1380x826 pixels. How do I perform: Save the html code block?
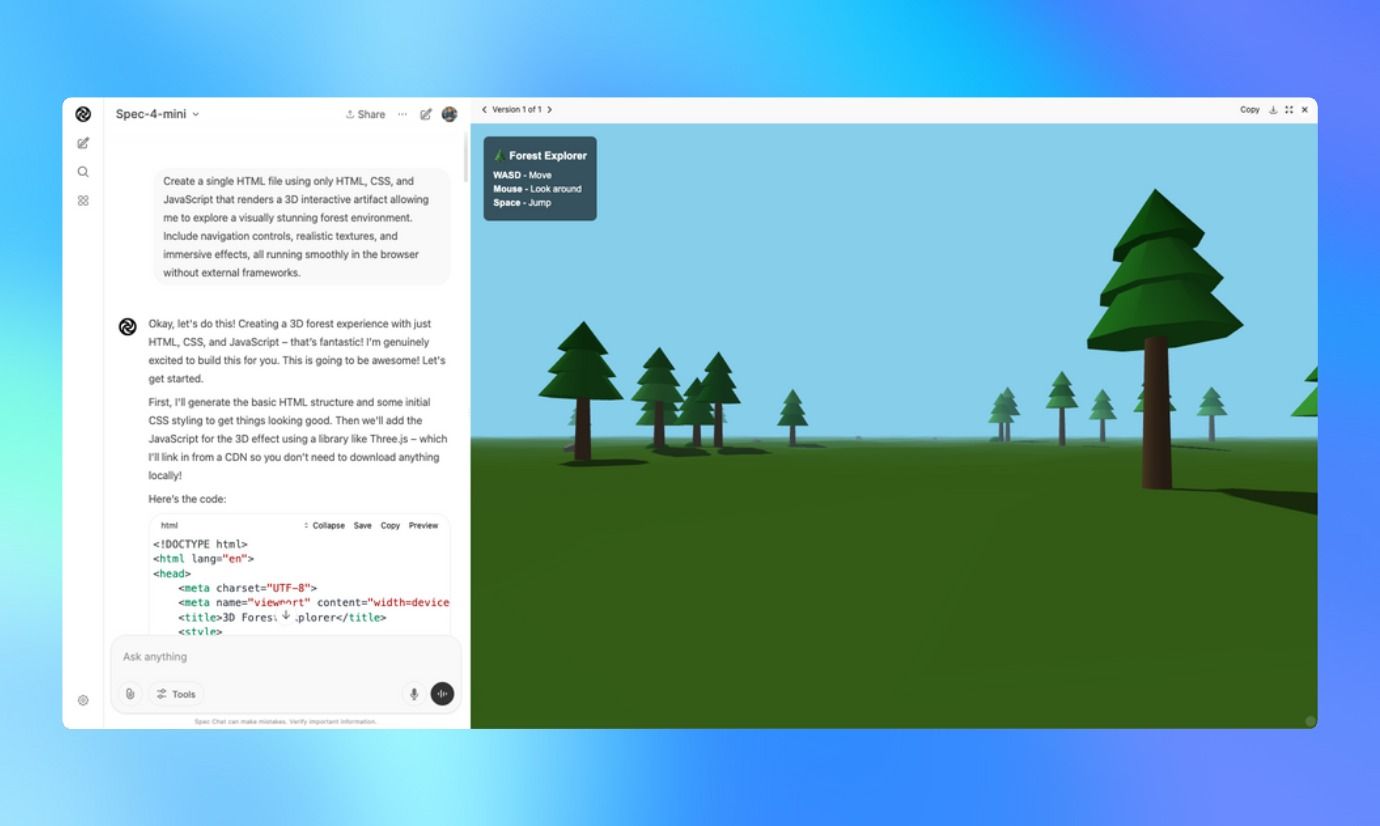click(x=362, y=525)
